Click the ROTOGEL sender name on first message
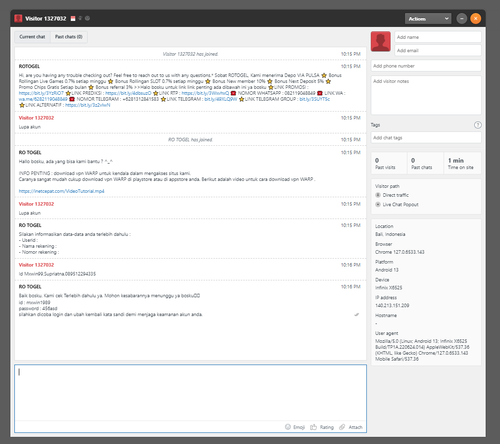 point(29,66)
